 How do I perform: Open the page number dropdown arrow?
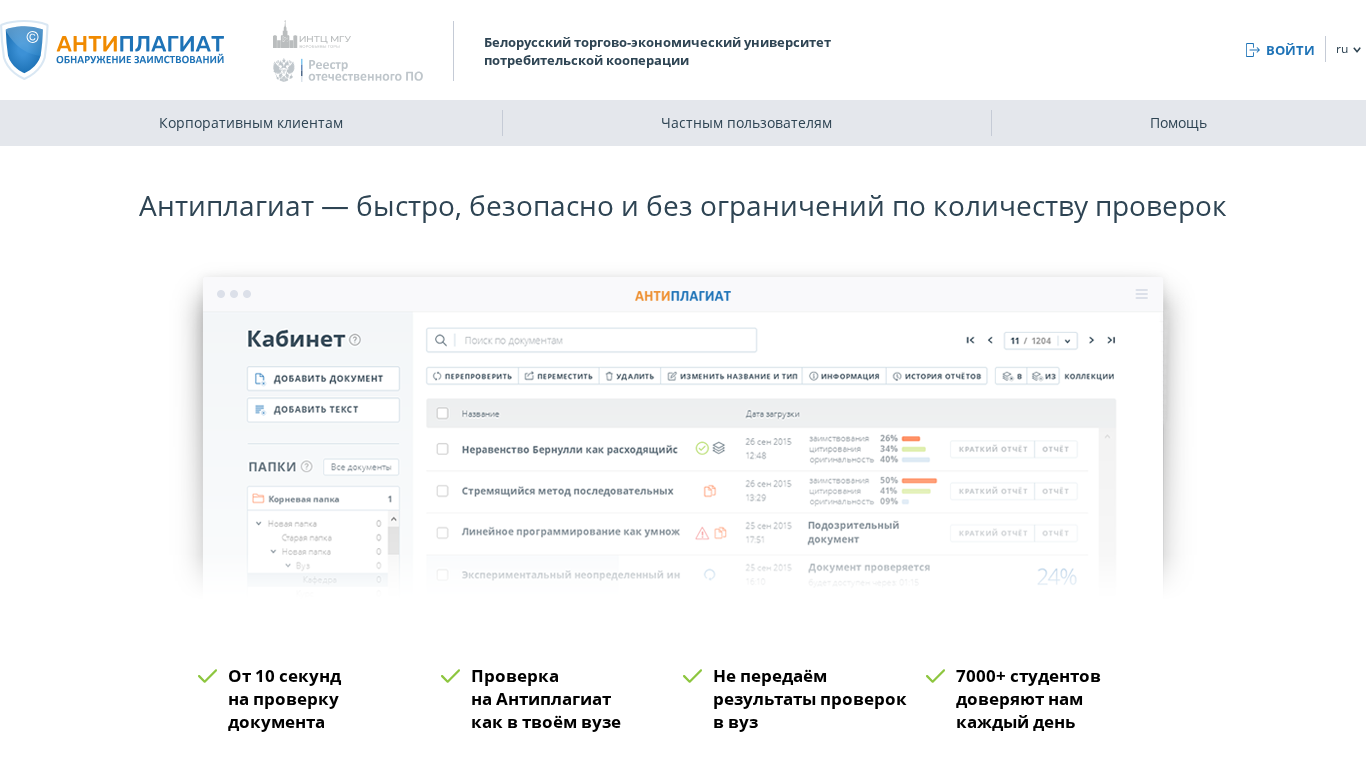coord(1068,341)
